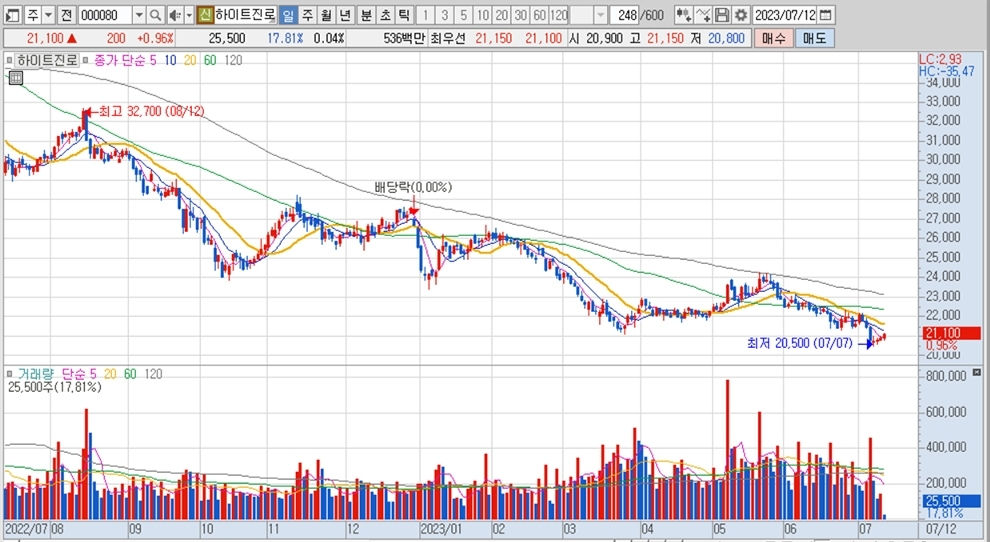
Task: Click the red 21,100 current price tag
Action: click(x=952, y=333)
